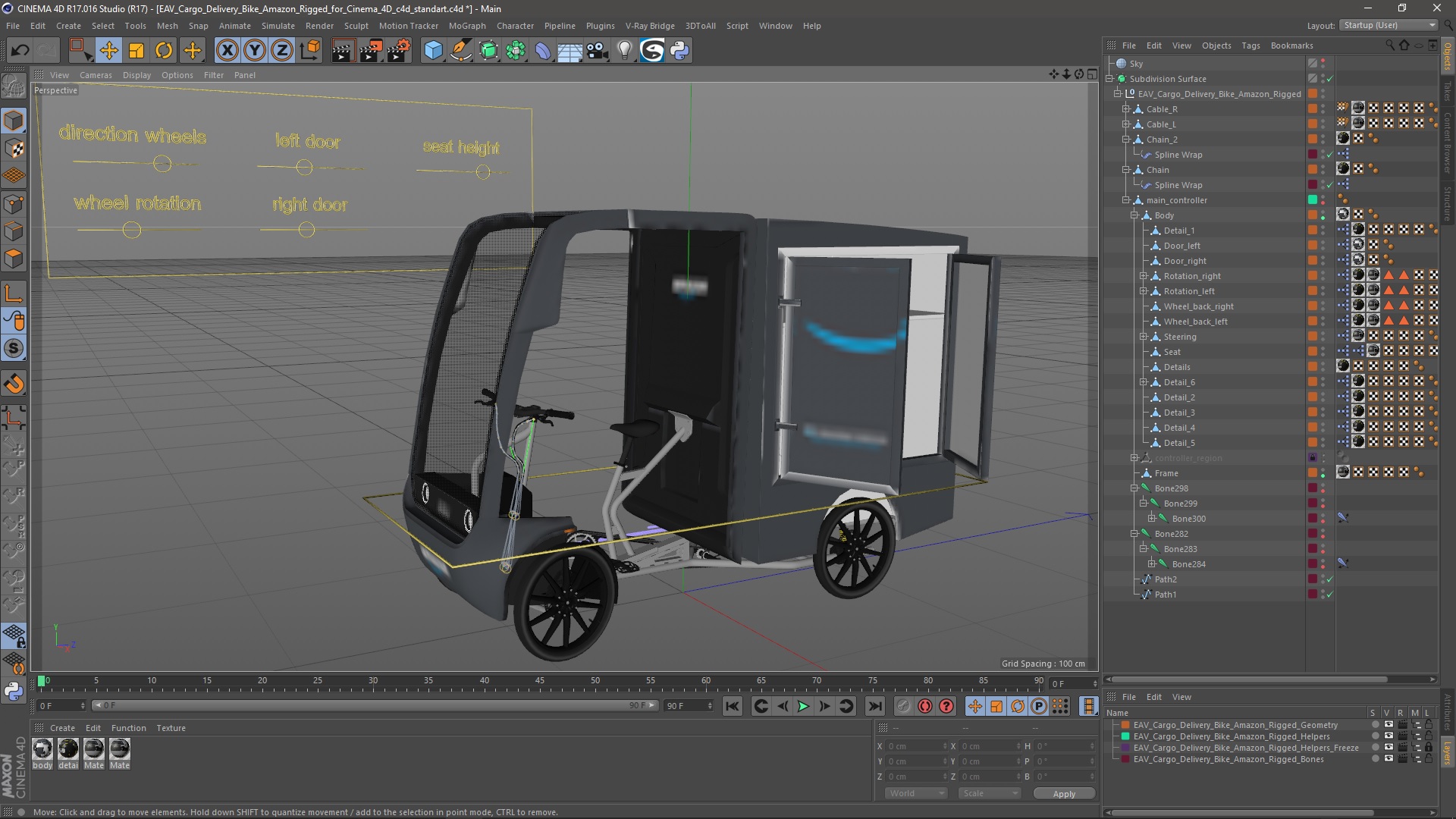The image size is (1456, 819).
Task: Select the Rotate tool
Action: click(164, 51)
